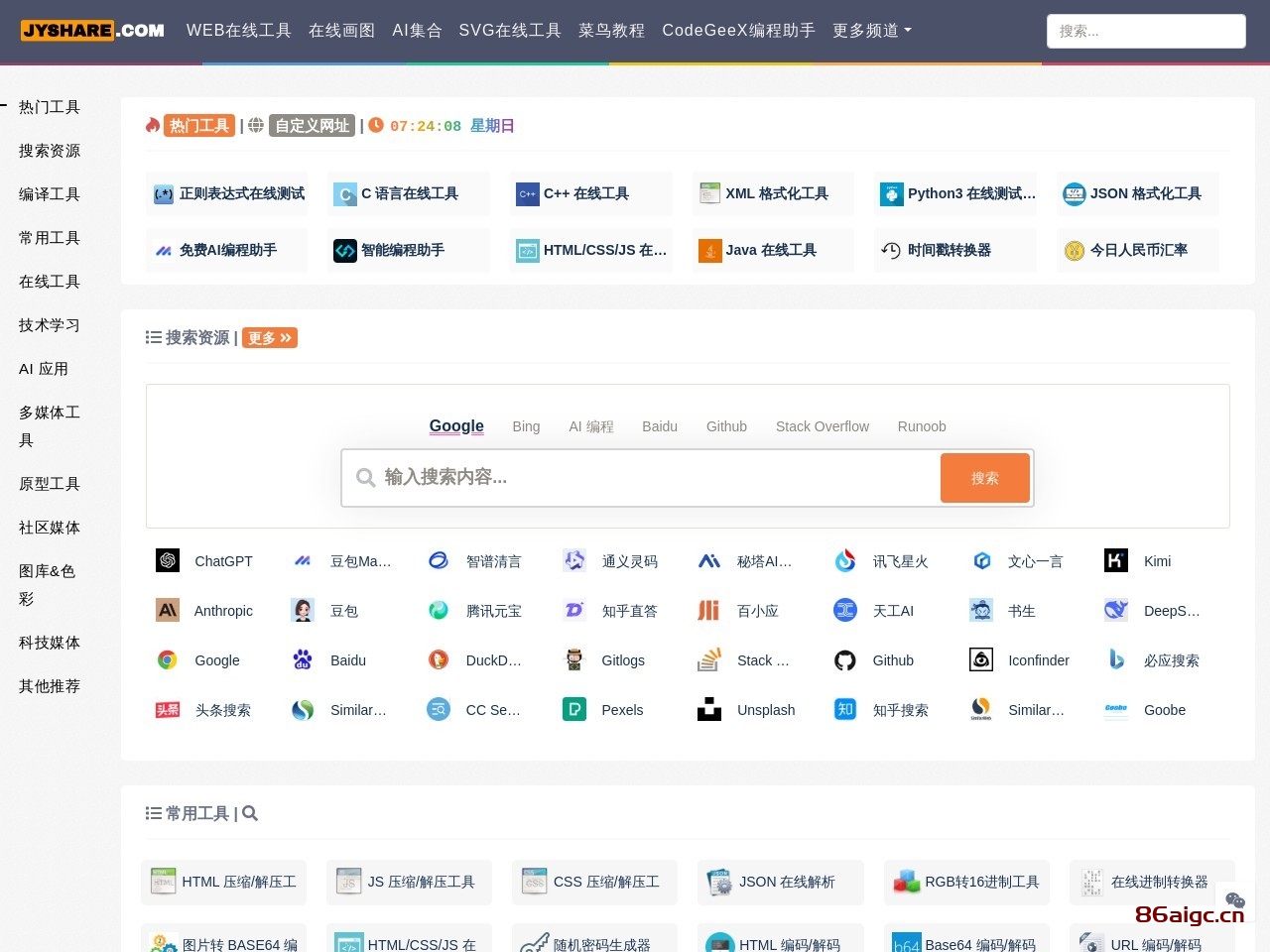Screen dimensions: 1270x952
Task: Click the CC Search icon
Action: point(439,710)
